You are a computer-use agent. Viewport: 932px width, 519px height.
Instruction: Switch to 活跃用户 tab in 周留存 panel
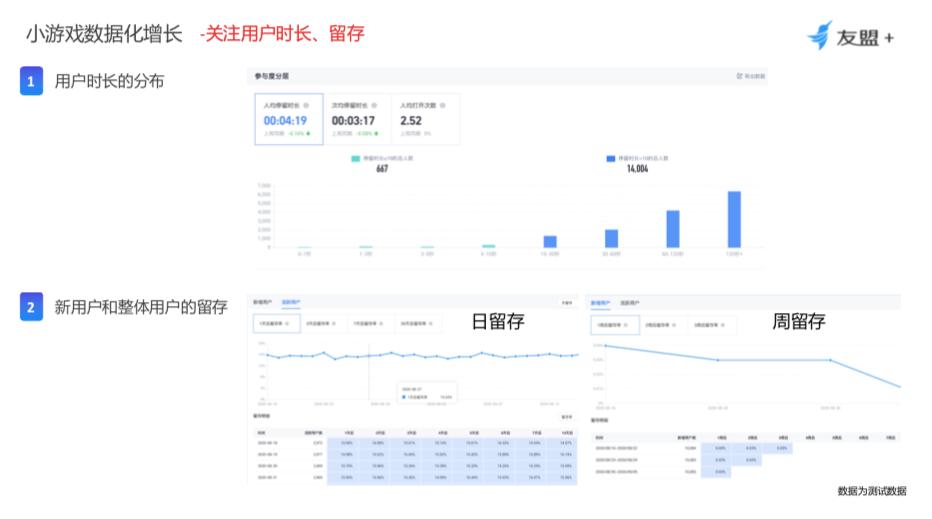629,303
